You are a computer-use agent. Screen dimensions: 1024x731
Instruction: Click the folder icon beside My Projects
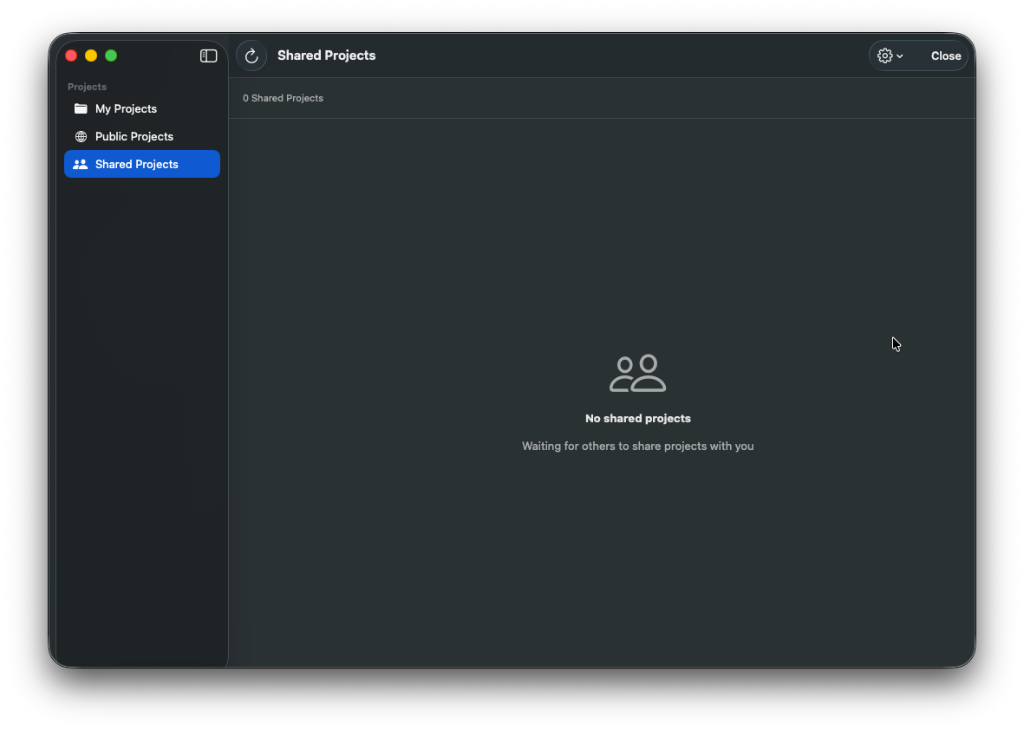80,108
